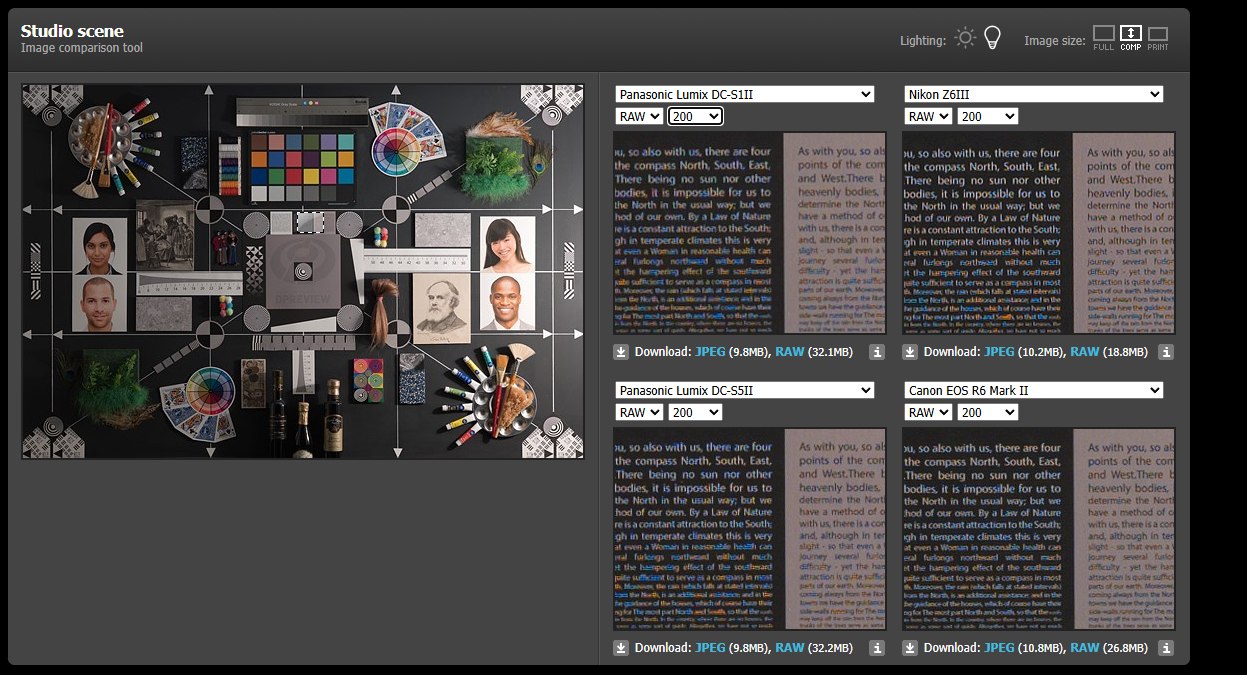The image size is (1247, 675).
Task: Download 32.2MB RAW for Lumix DC-S5II
Action: [x=790, y=648]
